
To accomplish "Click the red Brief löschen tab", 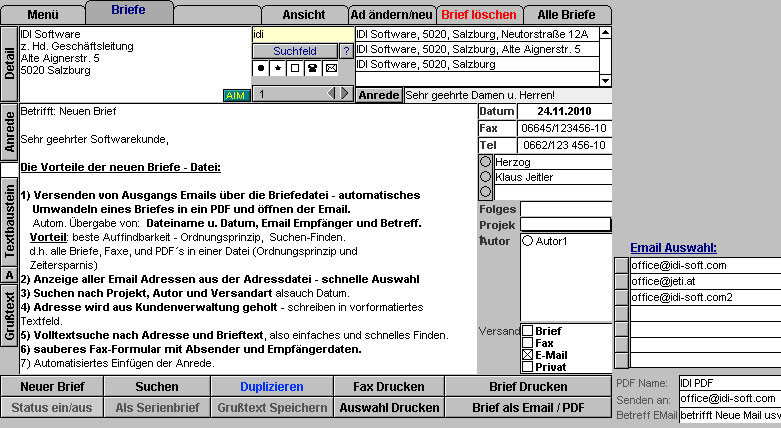I will [479, 15].
